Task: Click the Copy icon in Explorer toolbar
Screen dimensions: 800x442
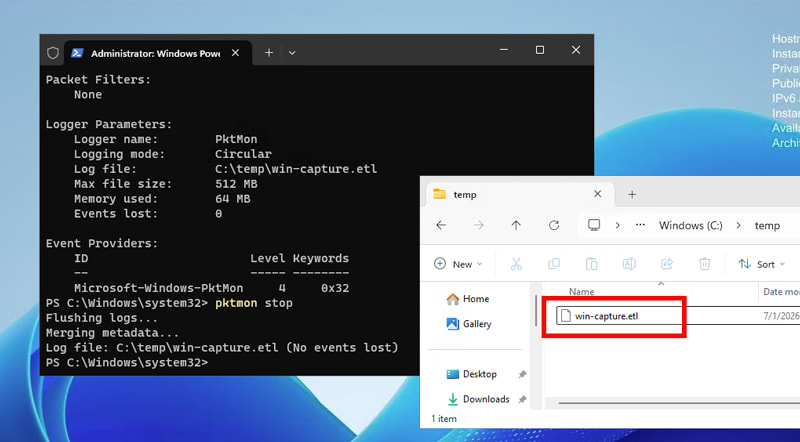Action: (x=554, y=264)
